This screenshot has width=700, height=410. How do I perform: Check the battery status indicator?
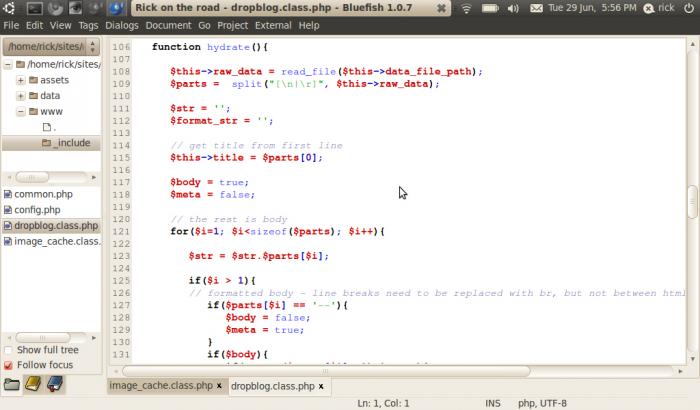[x=490, y=8]
